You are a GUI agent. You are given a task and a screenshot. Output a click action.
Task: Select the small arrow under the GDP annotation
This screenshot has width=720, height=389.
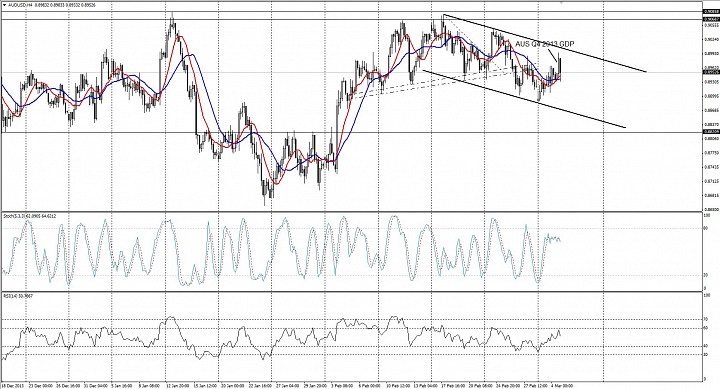point(551,56)
